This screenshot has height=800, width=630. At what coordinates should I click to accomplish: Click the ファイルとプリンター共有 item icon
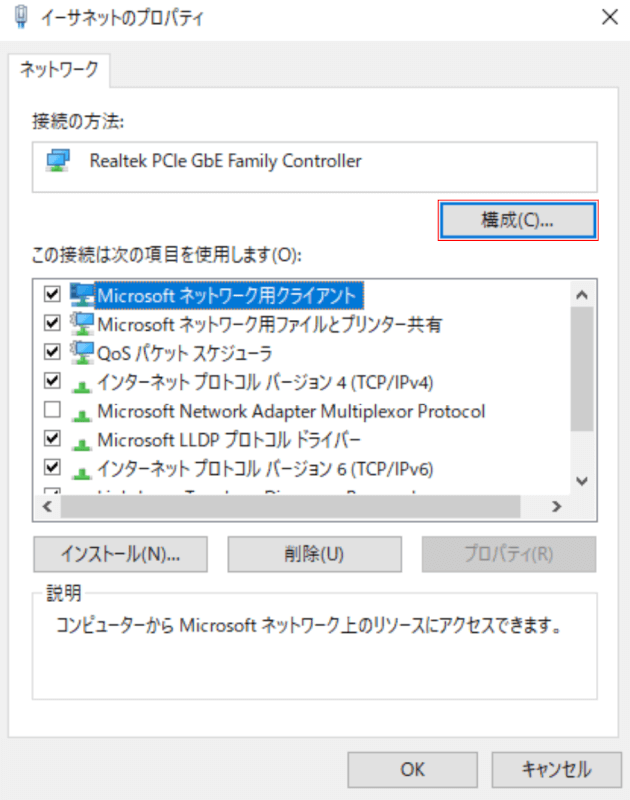coord(81,324)
